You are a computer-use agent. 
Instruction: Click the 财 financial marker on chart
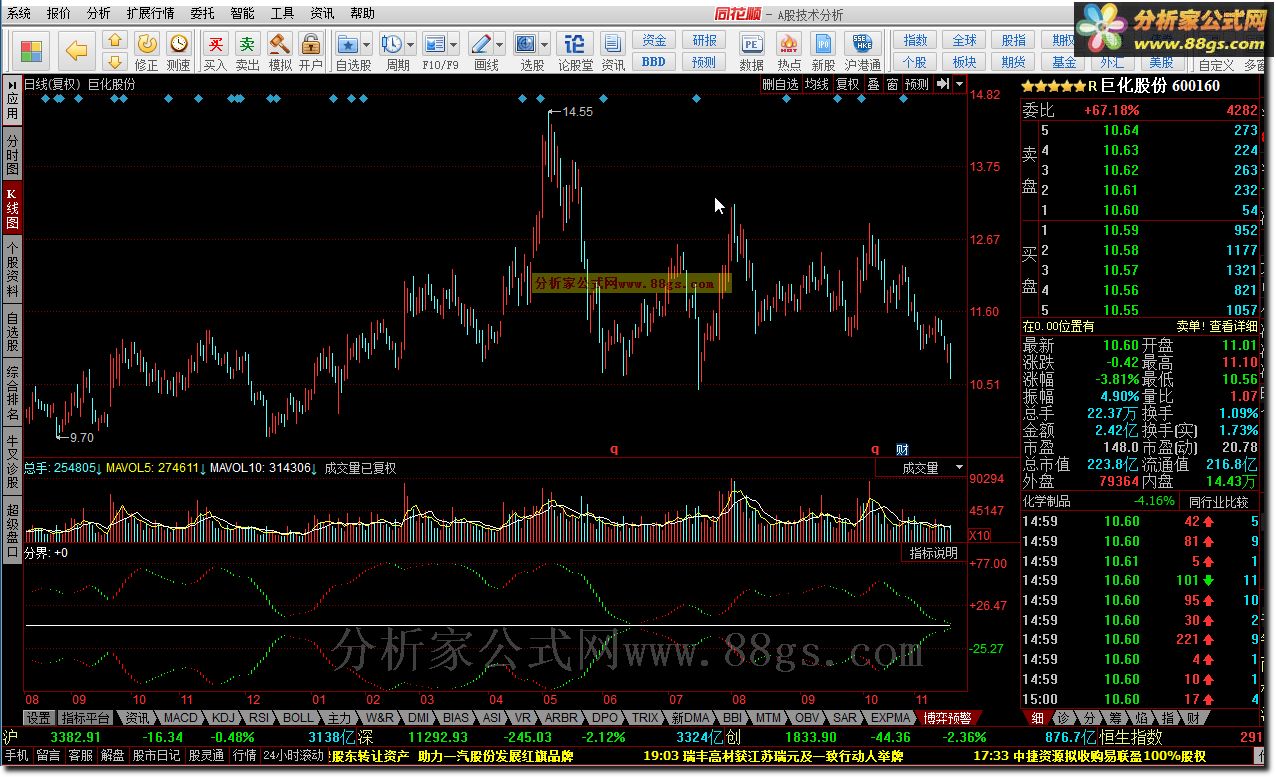point(902,450)
